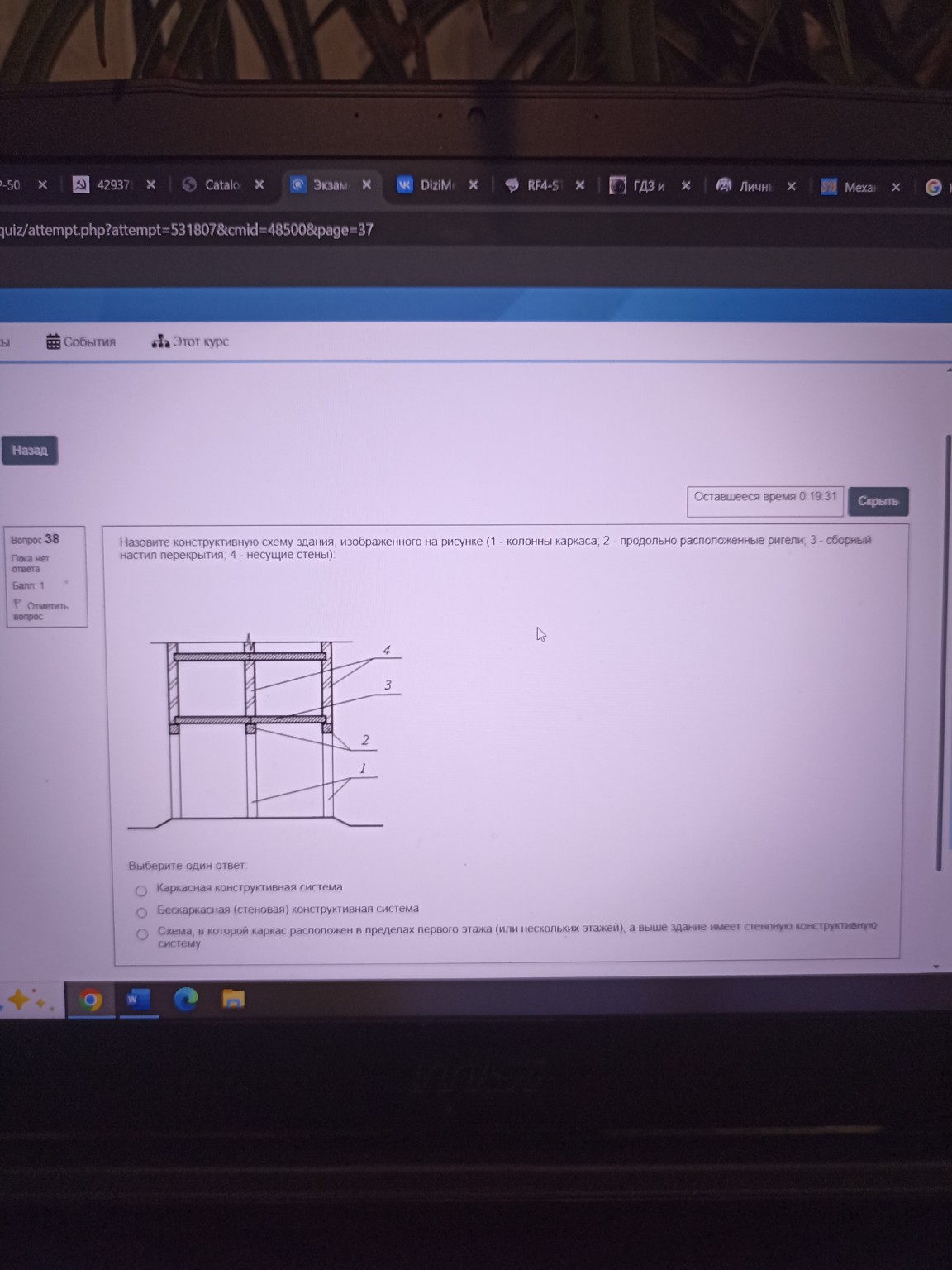This screenshot has height=1270, width=952.
Task: Flag question with Отметить вопрос
Action: 40,610
